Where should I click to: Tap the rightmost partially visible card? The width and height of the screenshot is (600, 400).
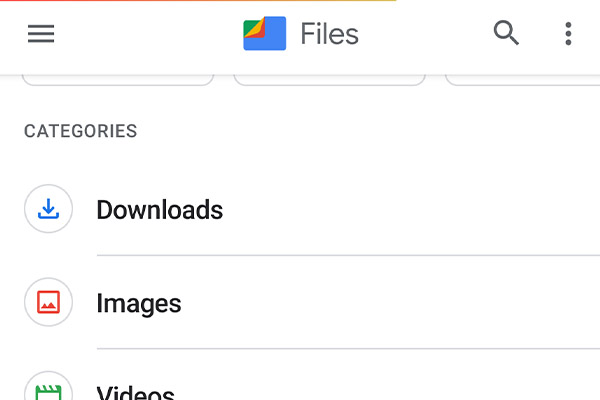coord(523,80)
